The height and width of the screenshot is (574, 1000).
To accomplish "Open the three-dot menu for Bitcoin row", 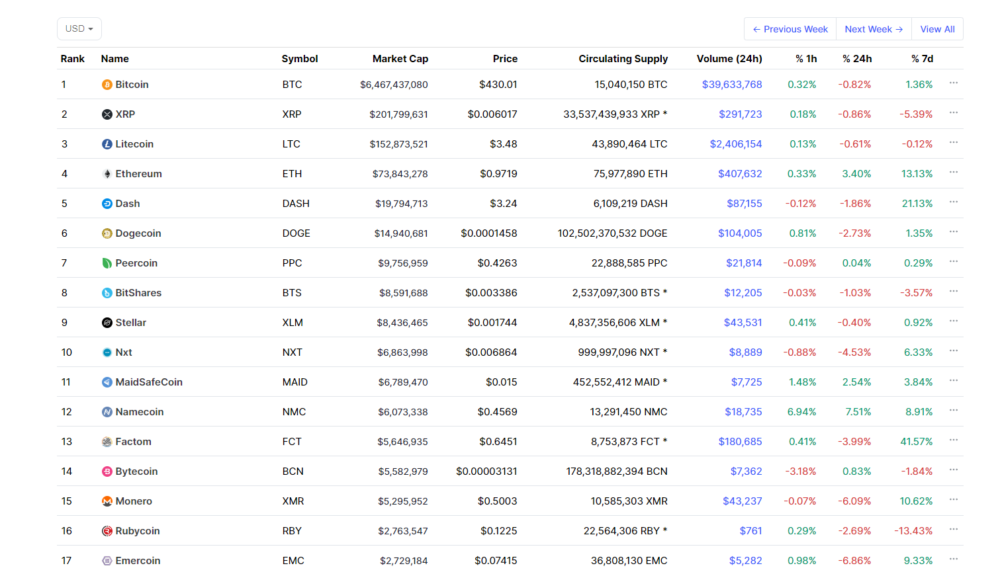I will [x=953, y=83].
